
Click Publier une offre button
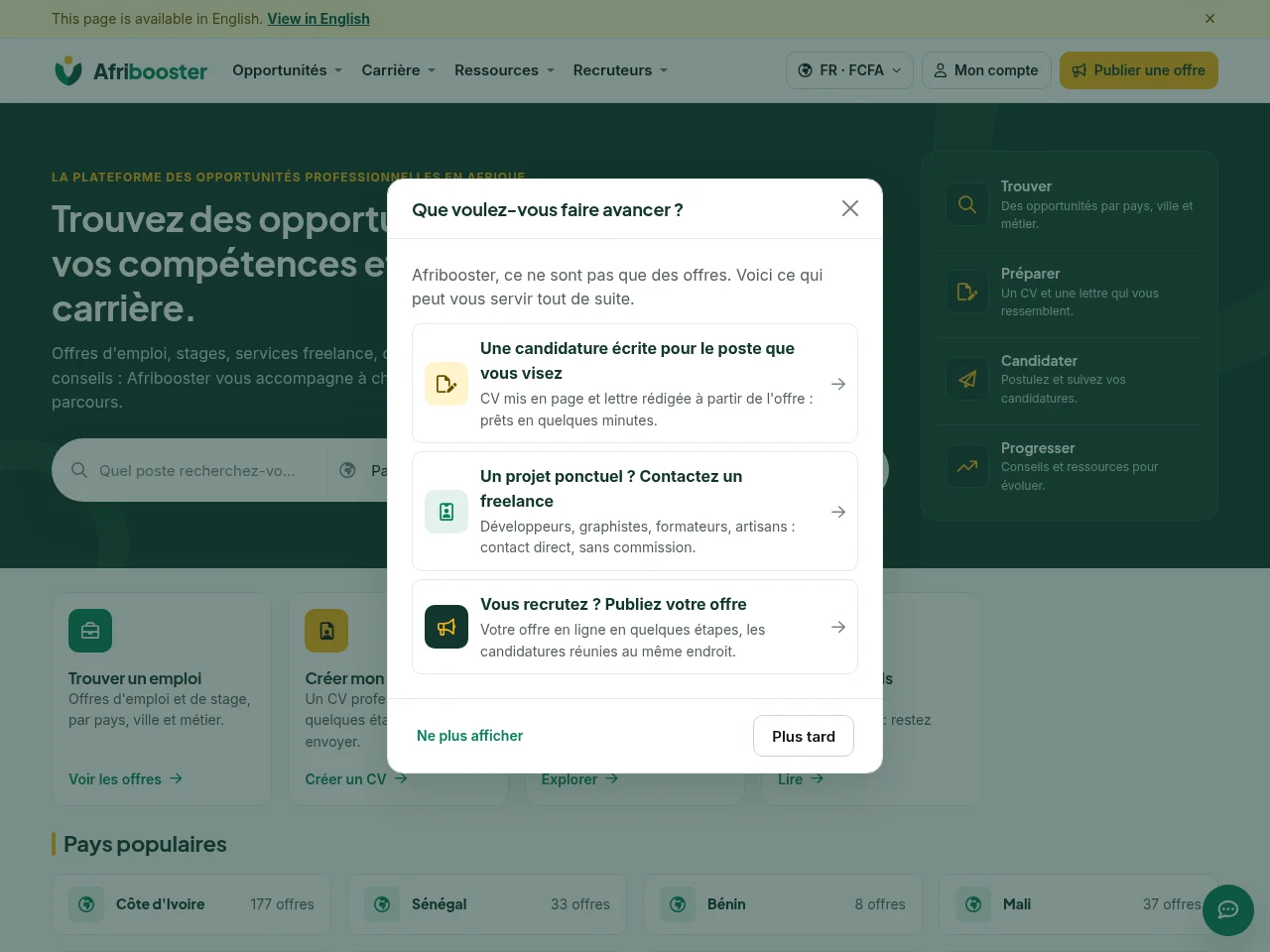[x=1139, y=70]
